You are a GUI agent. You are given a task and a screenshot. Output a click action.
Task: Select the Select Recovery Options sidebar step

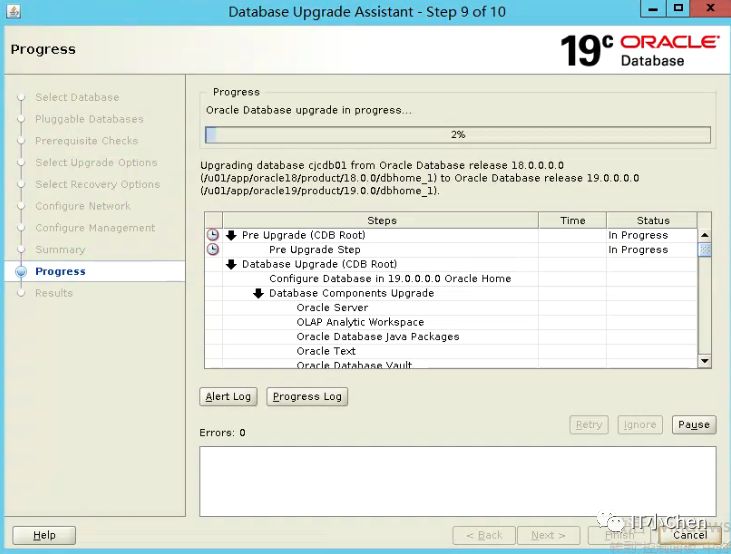click(97, 184)
